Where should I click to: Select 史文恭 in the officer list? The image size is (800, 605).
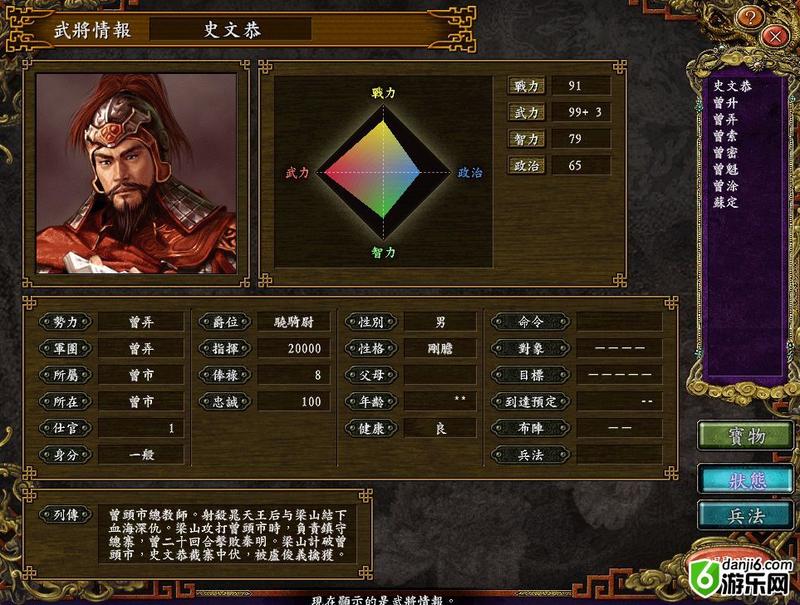[x=732, y=86]
